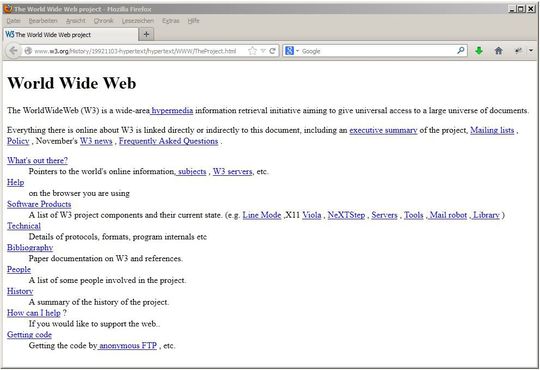This screenshot has height=370, width=540.
Task: Follow the Policy link
Action: [x=18, y=141]
